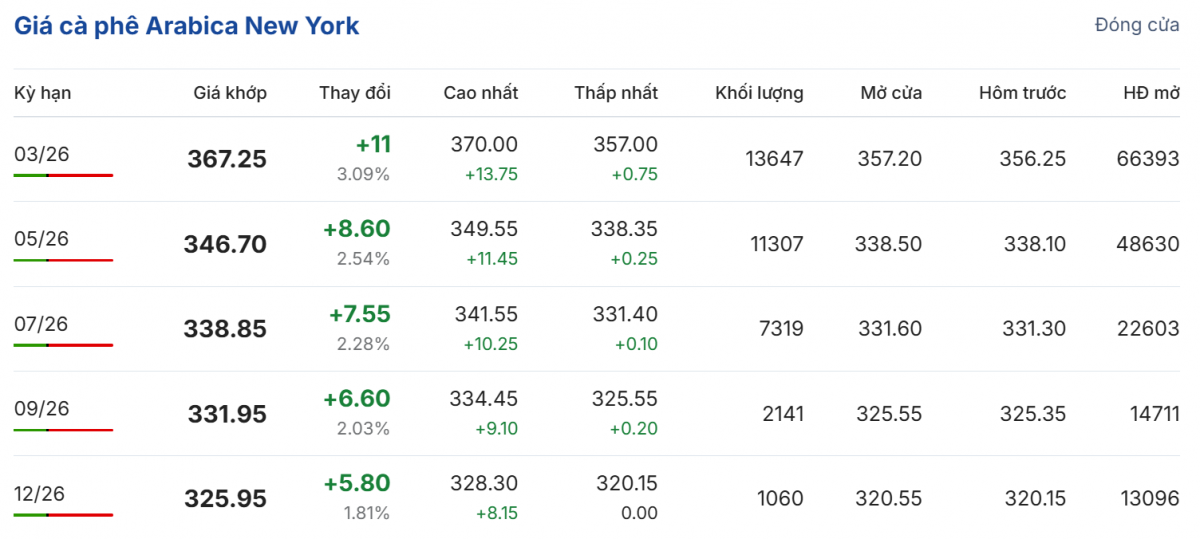Viewport: 1200px width, 539px height.
Task: Select the 'Kỳ hạn' column header
Action: 43,93
